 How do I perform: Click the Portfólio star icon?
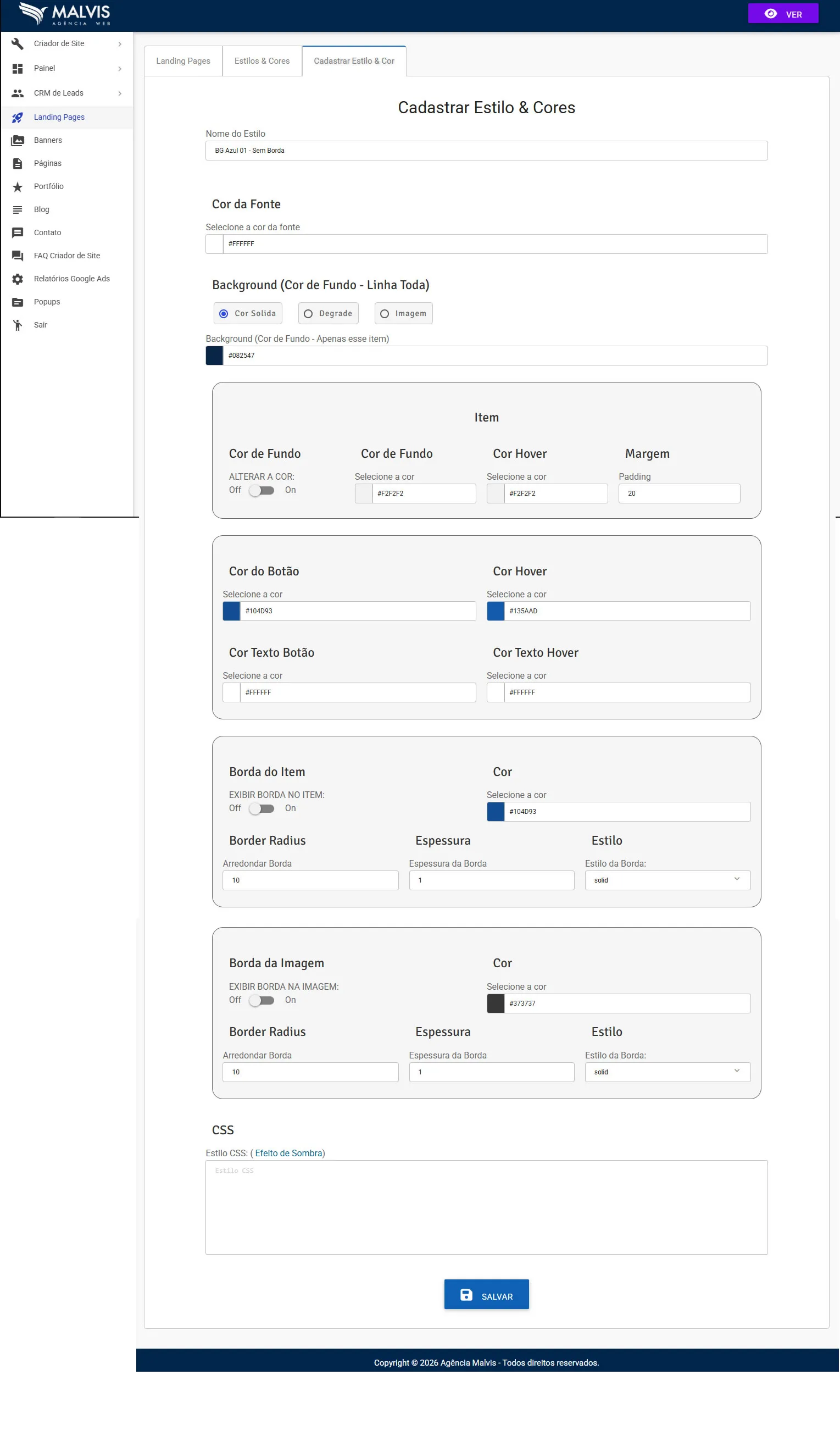pos(18,186)
